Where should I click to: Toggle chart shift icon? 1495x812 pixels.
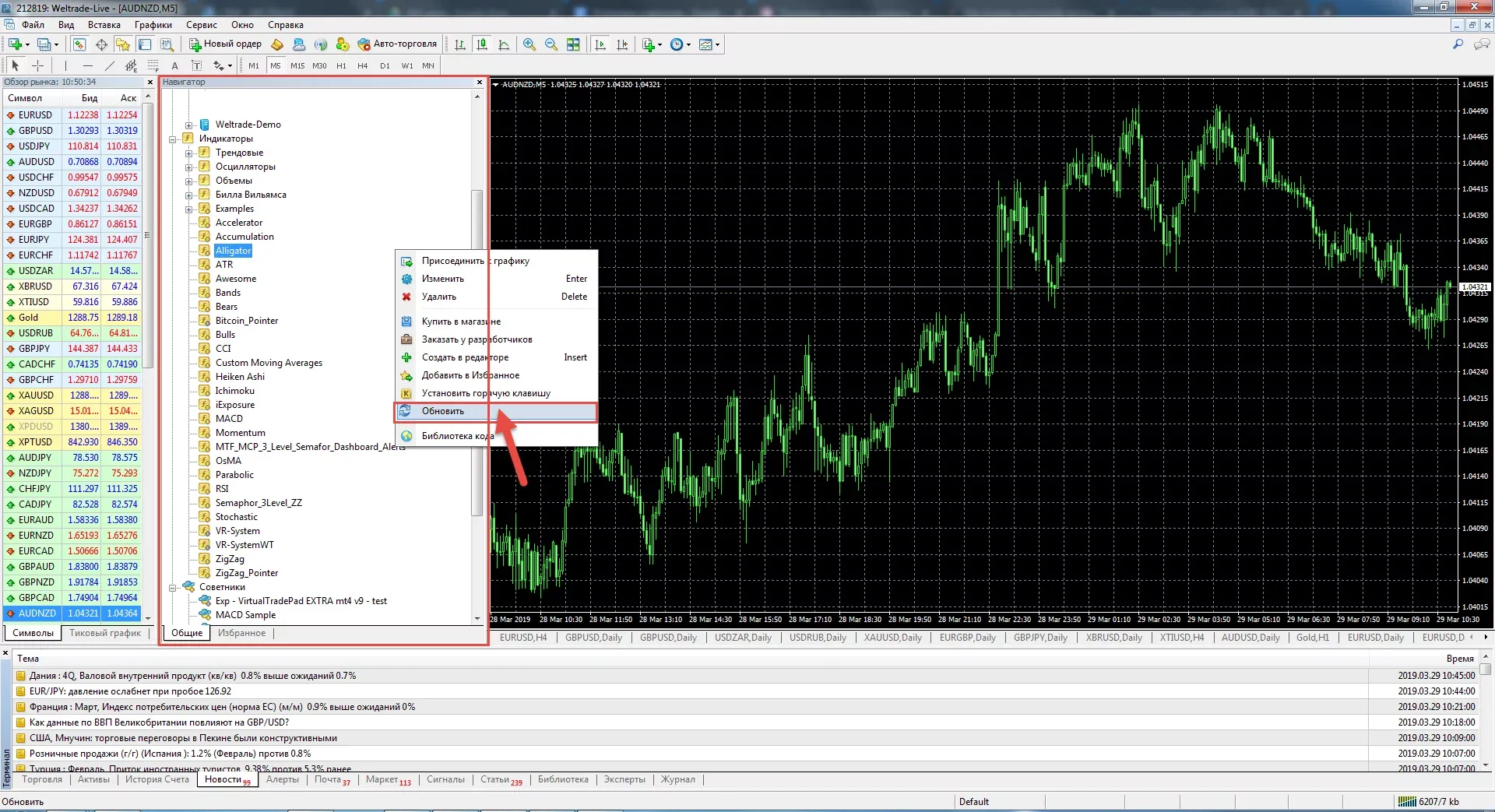621,44
